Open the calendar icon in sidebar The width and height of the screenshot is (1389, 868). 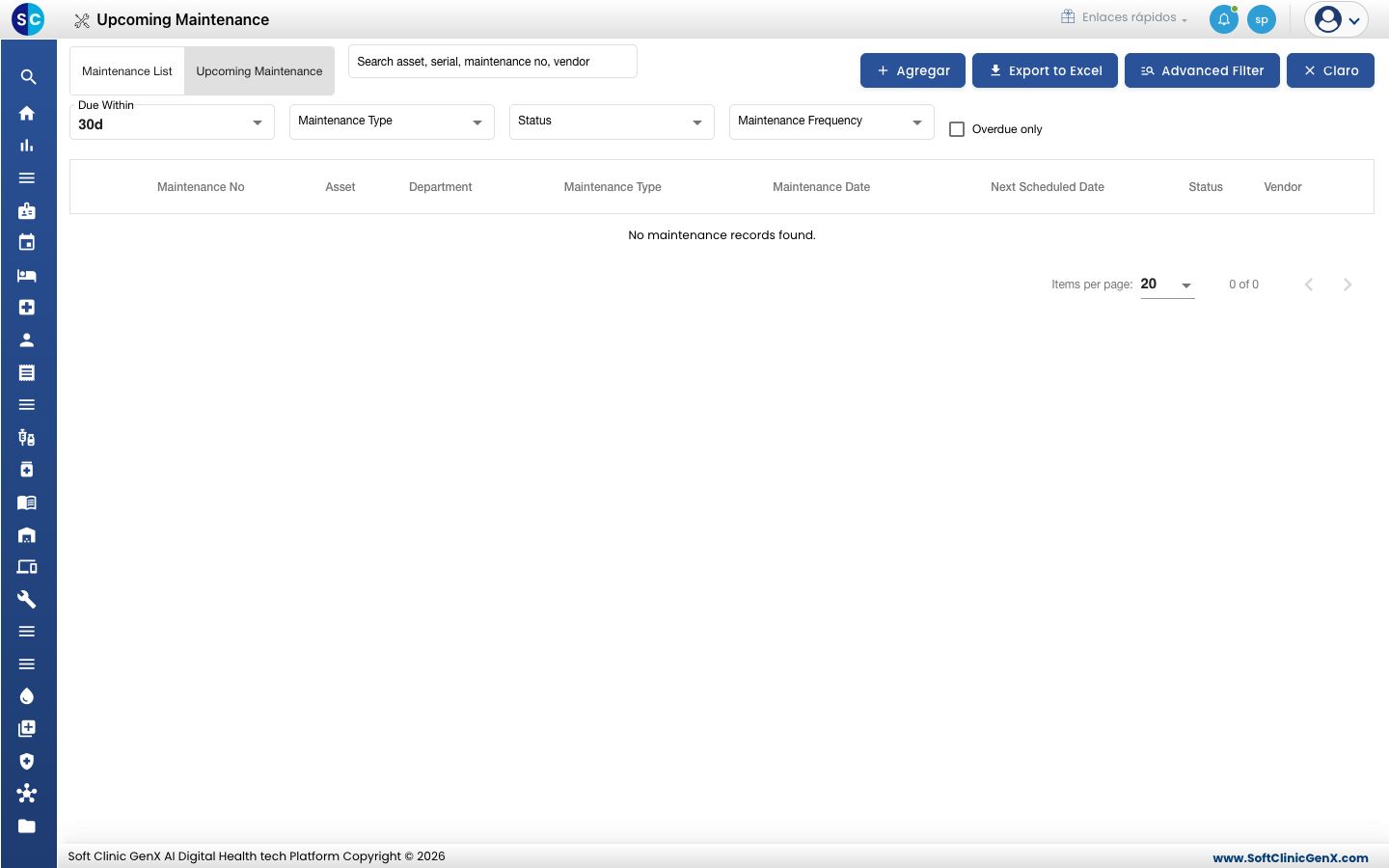27,243
